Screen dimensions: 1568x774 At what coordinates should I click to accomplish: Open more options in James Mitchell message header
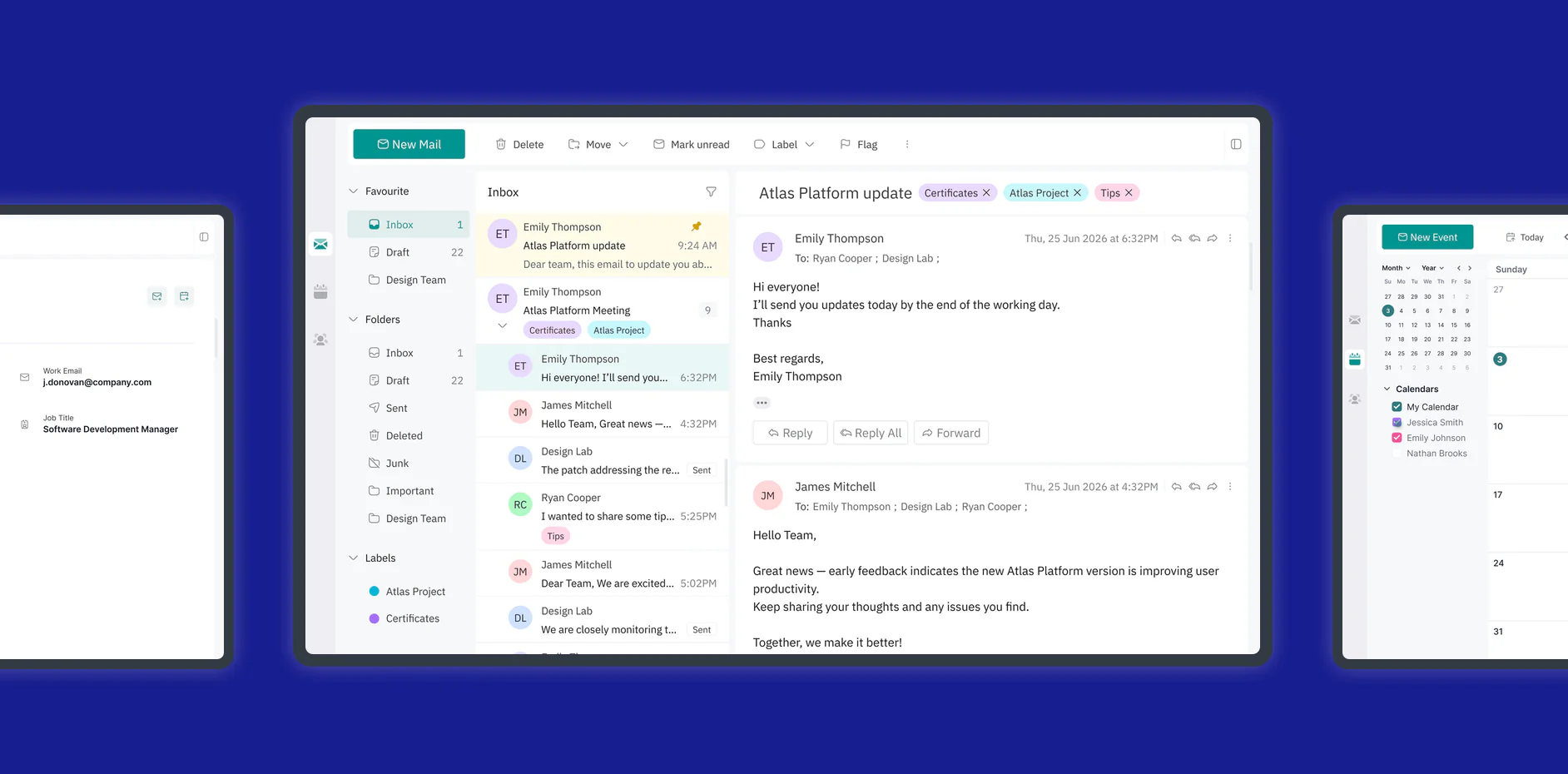(1230, 486)
